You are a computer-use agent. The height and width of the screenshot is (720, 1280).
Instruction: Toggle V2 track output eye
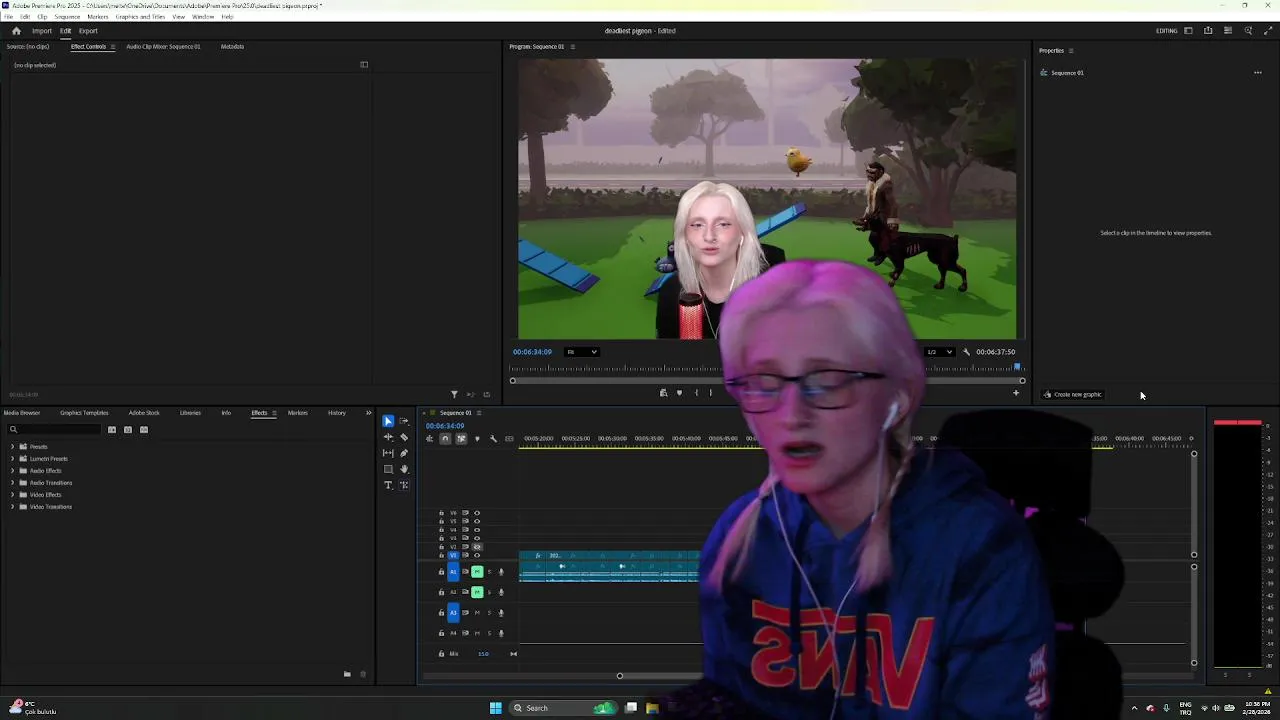[x=477, y=547]
